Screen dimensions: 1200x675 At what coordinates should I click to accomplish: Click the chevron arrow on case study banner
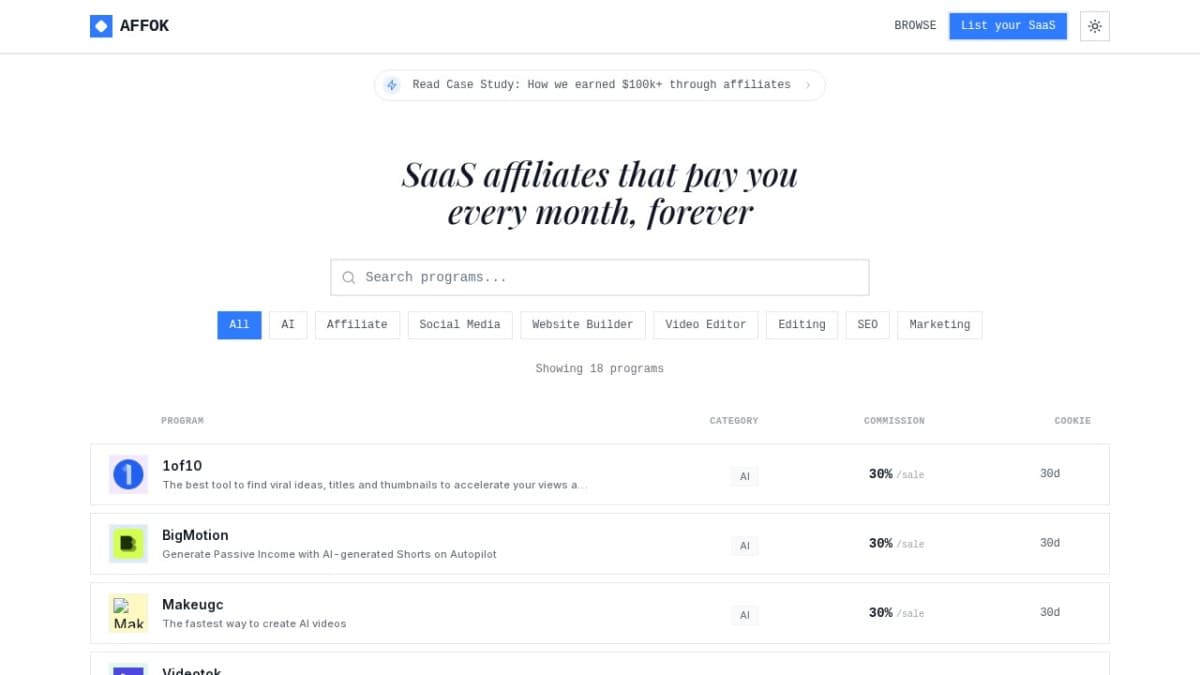click(x=808, y=85)
